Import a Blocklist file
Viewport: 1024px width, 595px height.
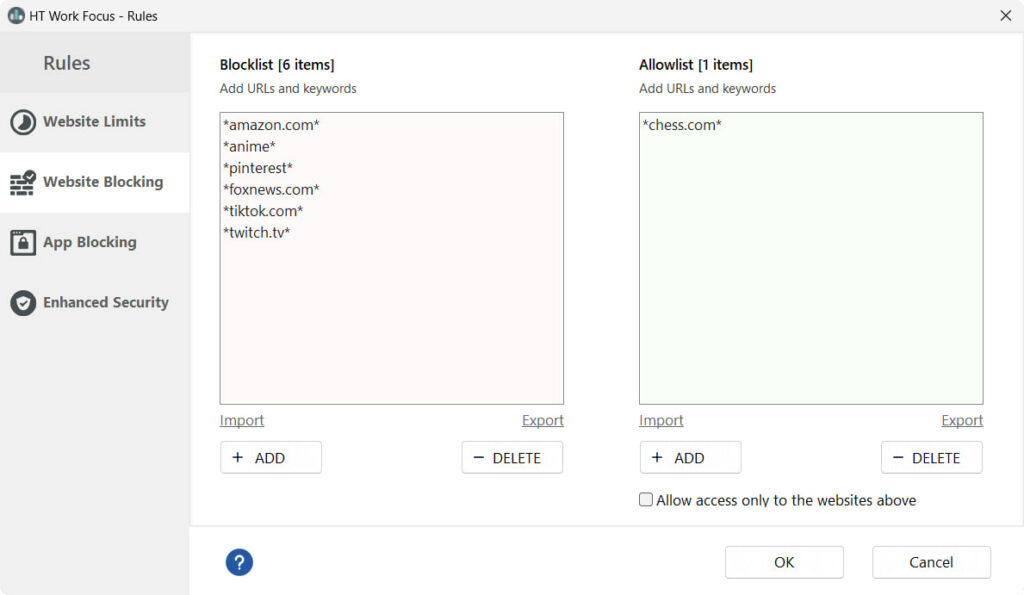(242, 421)
